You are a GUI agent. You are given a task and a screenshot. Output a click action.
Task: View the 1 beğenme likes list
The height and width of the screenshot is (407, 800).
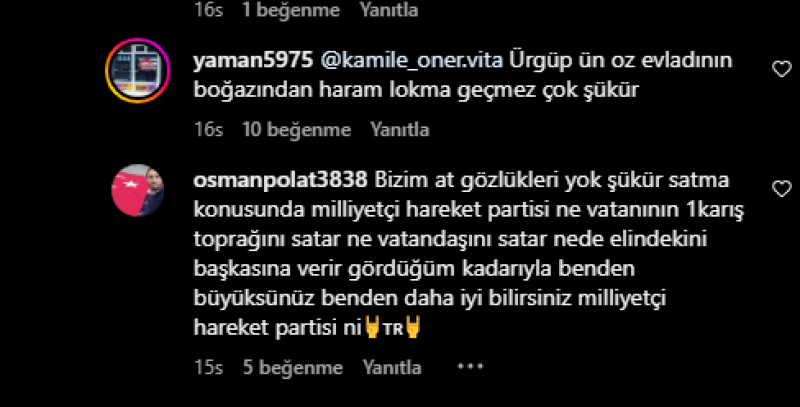click(x=291, y=10)
